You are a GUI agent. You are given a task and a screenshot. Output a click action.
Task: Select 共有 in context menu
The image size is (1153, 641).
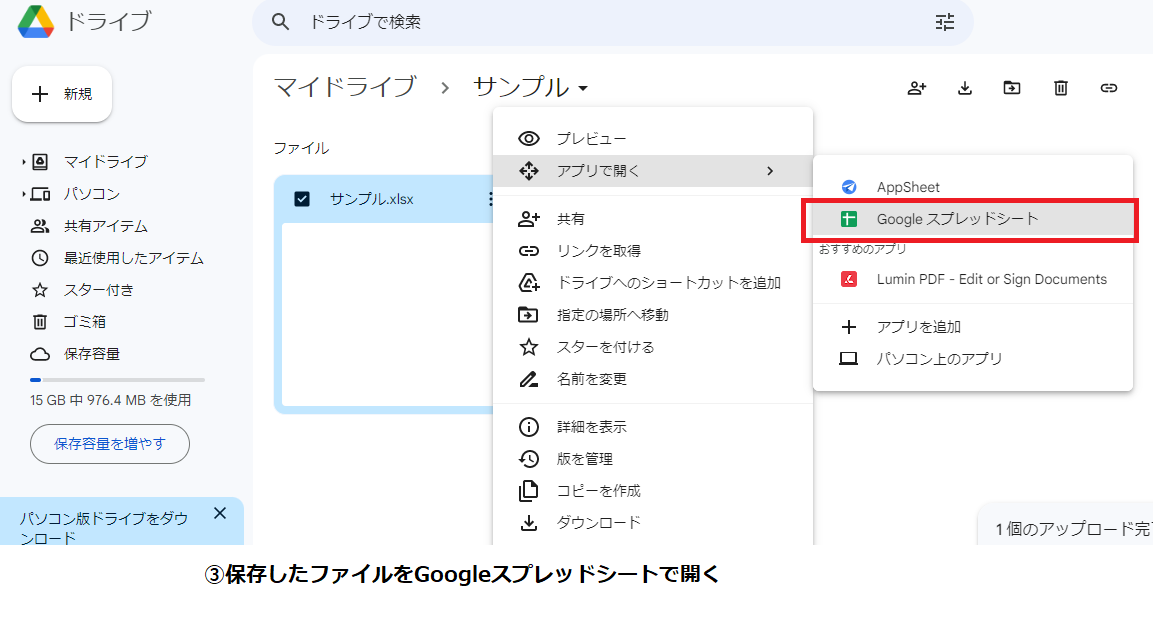[x=653, y=219]
